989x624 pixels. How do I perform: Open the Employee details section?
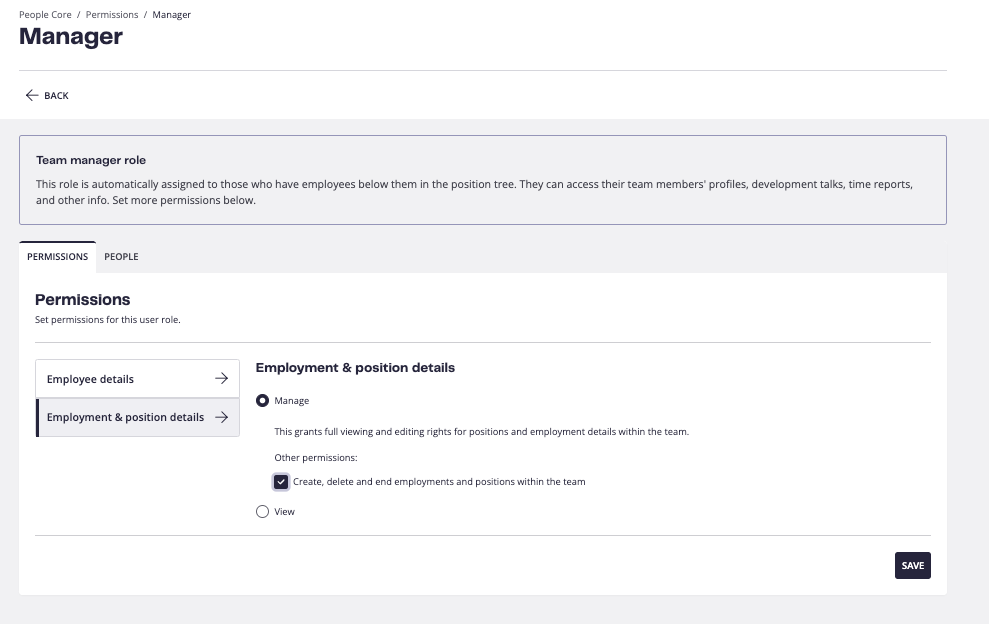(x=138, y=379)
